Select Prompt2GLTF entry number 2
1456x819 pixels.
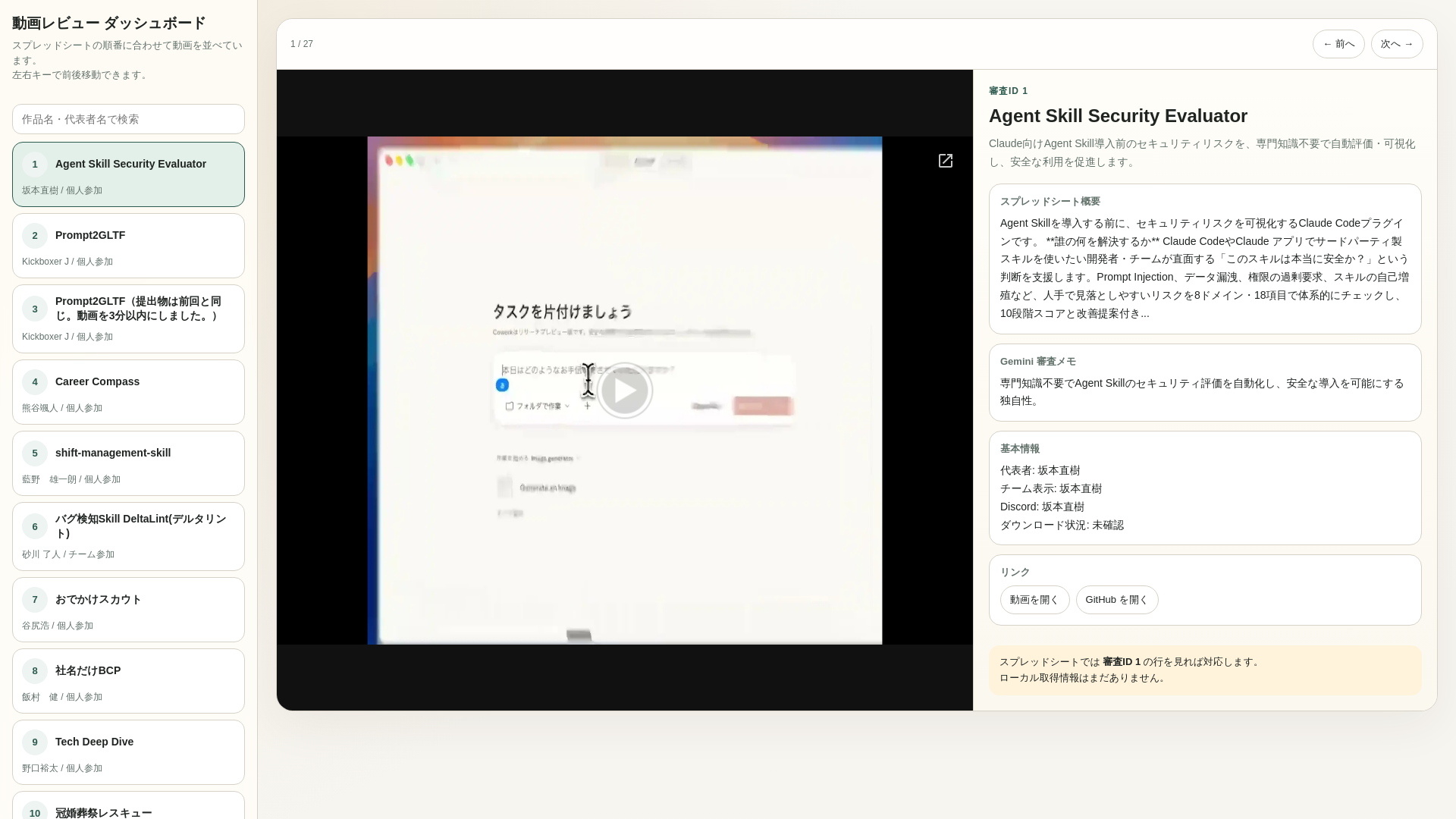click(128, 246)
